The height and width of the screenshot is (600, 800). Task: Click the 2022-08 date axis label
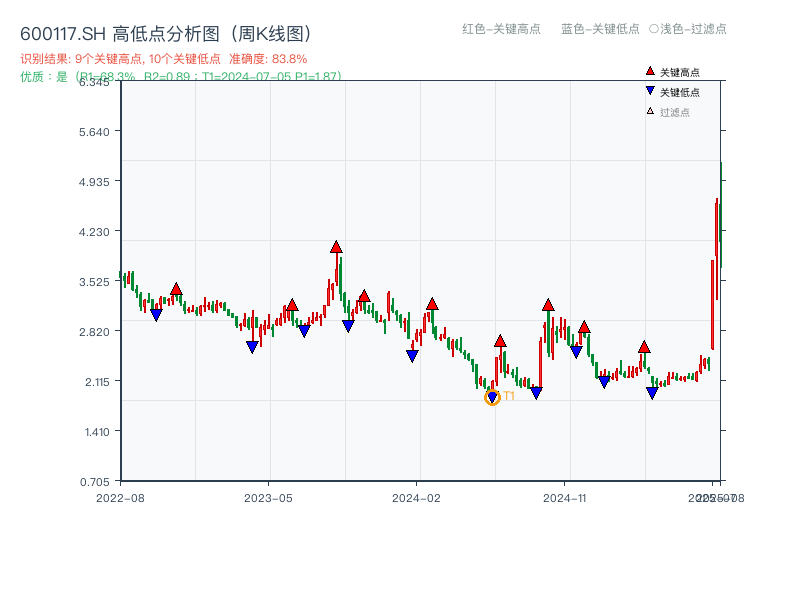tap(120, 498)
